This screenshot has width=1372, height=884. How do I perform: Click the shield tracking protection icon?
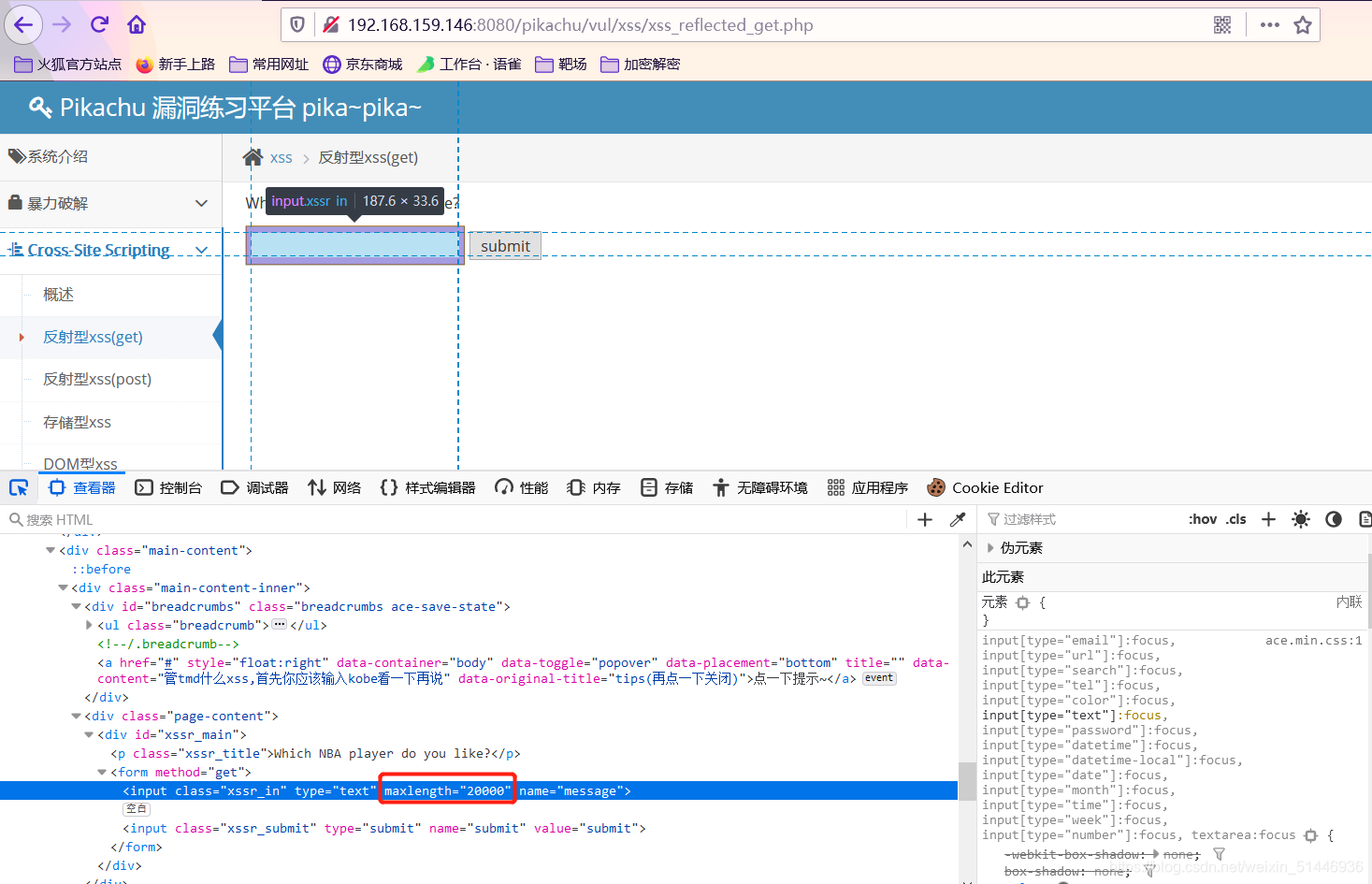pyautogui.click(x=297, y=24)
